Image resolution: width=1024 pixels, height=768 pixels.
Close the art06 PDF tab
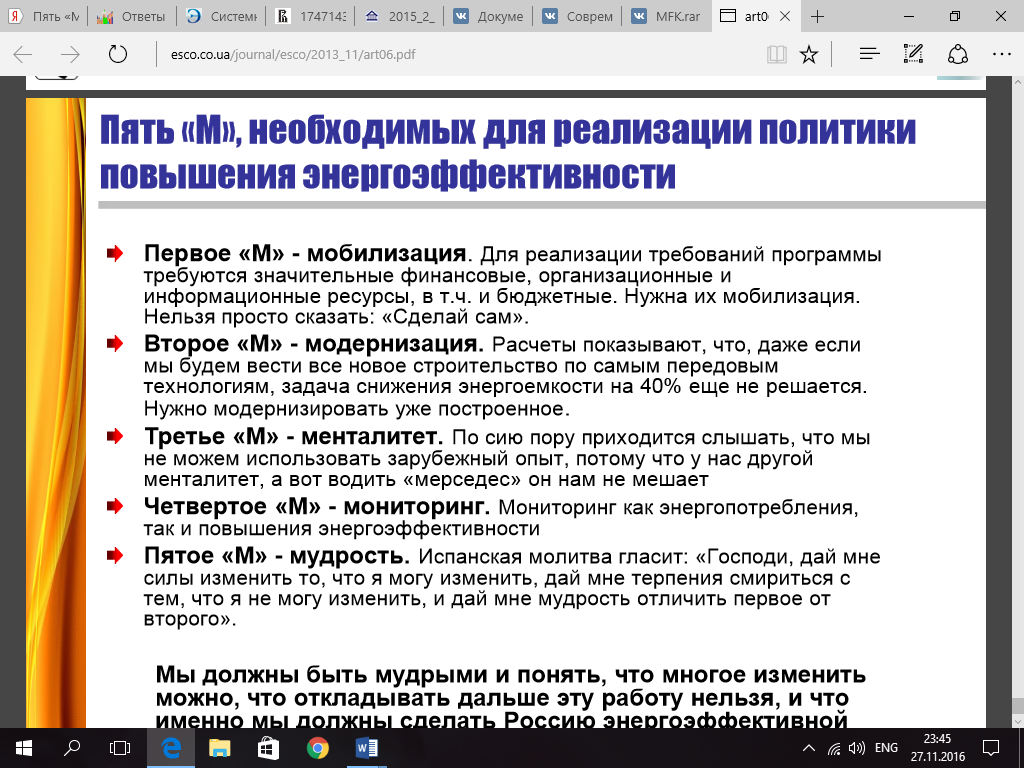786,16
